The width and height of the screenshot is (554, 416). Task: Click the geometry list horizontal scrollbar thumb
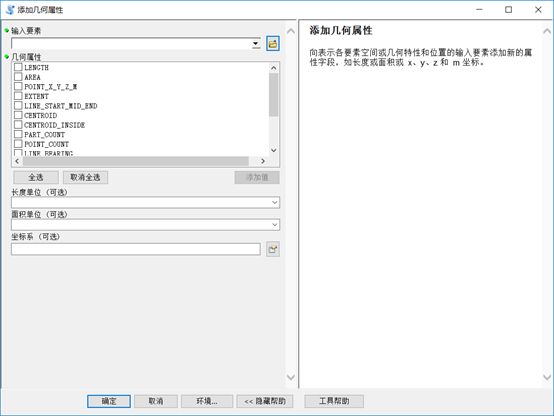pyautogui.click(x=136, y=161)
